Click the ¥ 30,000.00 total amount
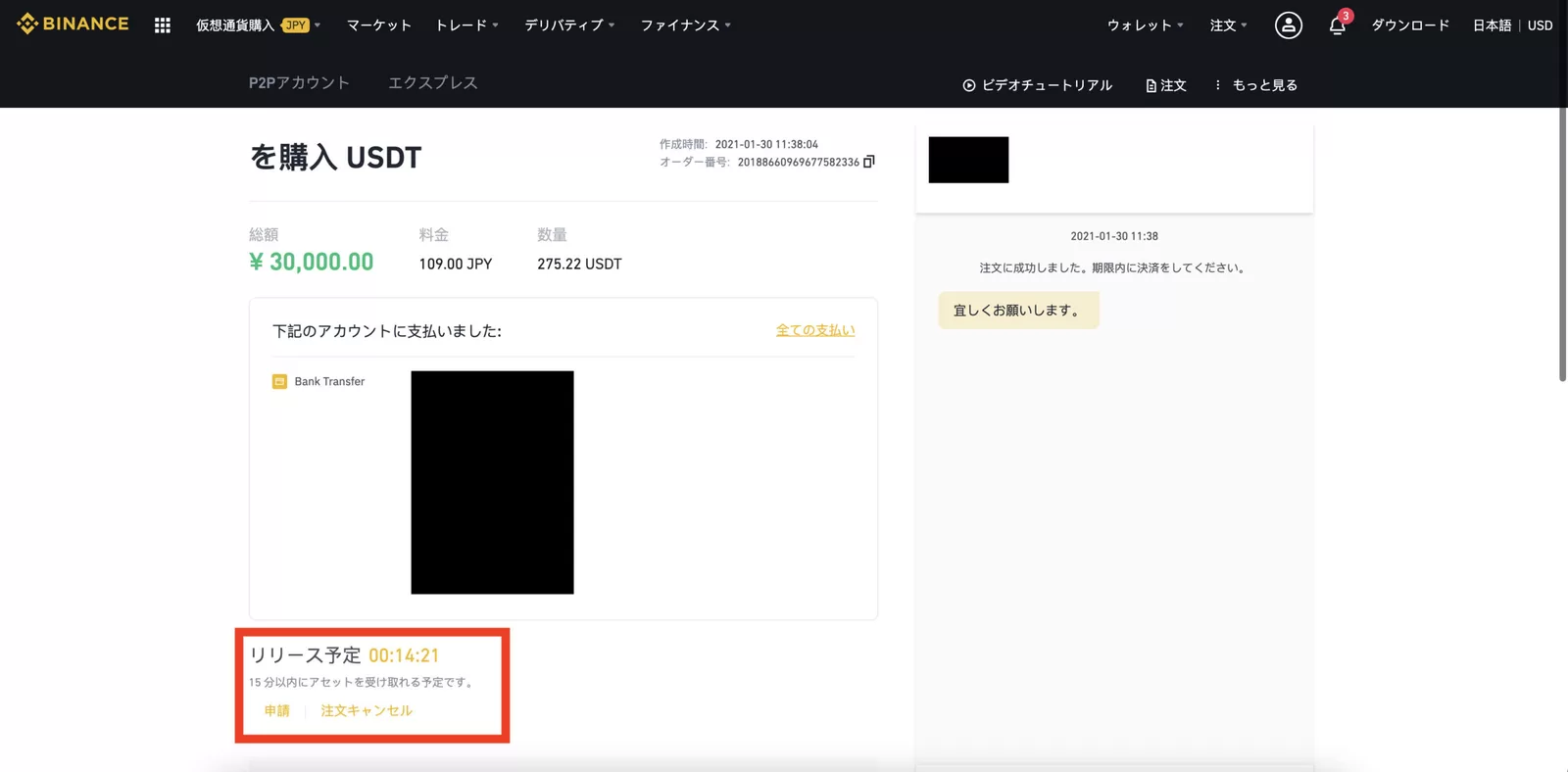 [x=312, y=262]
